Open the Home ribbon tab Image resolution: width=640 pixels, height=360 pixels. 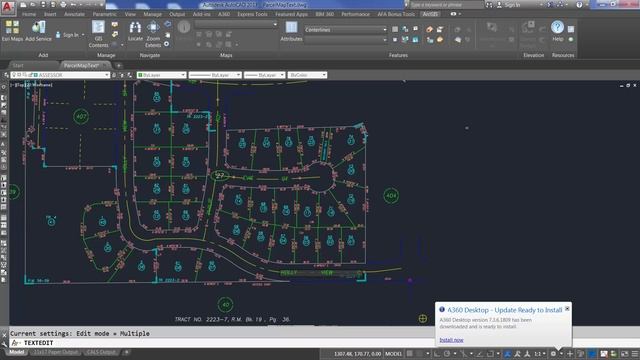(29, 14)
